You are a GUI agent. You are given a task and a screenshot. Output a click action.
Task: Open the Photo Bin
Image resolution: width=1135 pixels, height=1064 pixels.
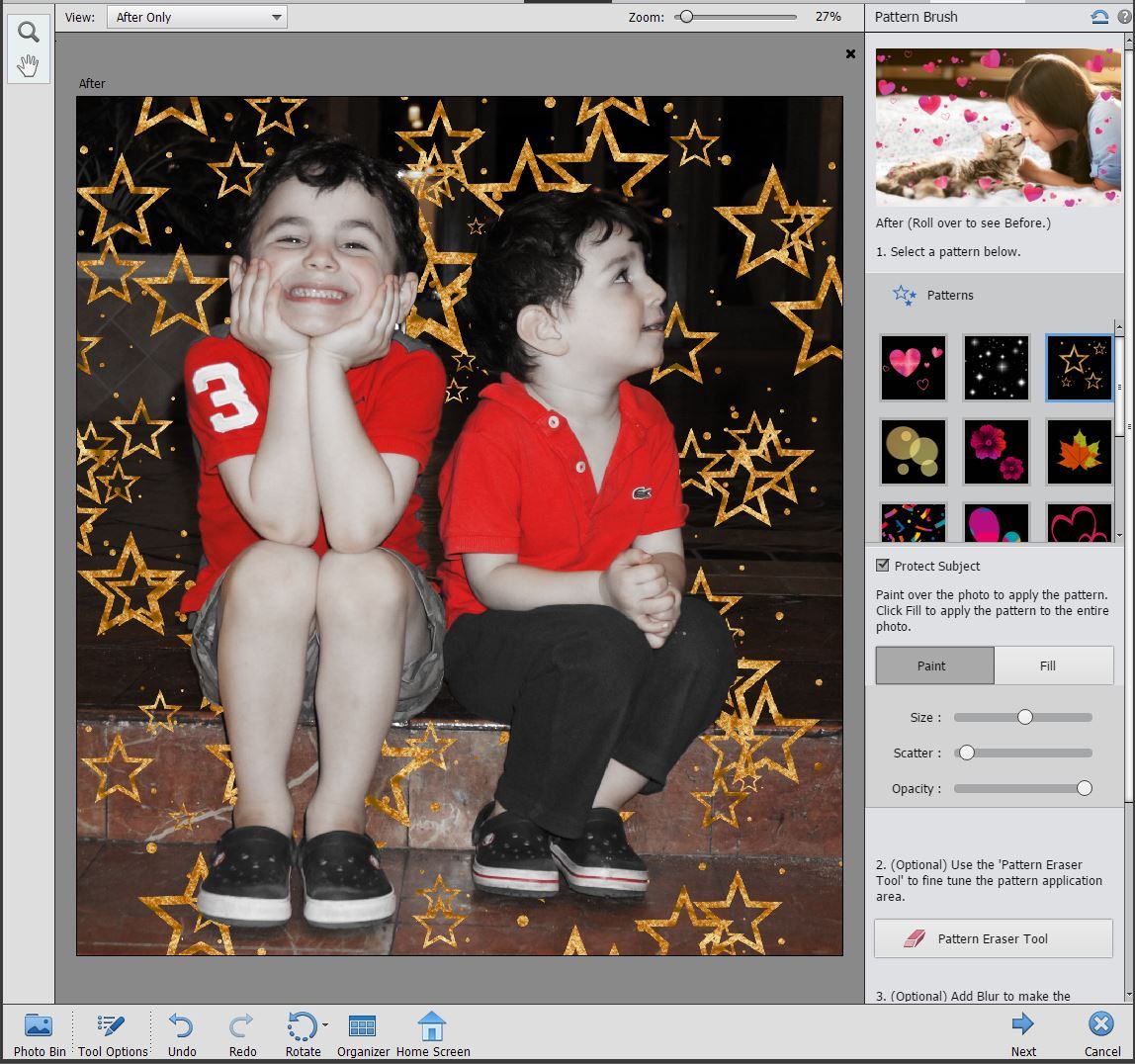point(38,1030)
